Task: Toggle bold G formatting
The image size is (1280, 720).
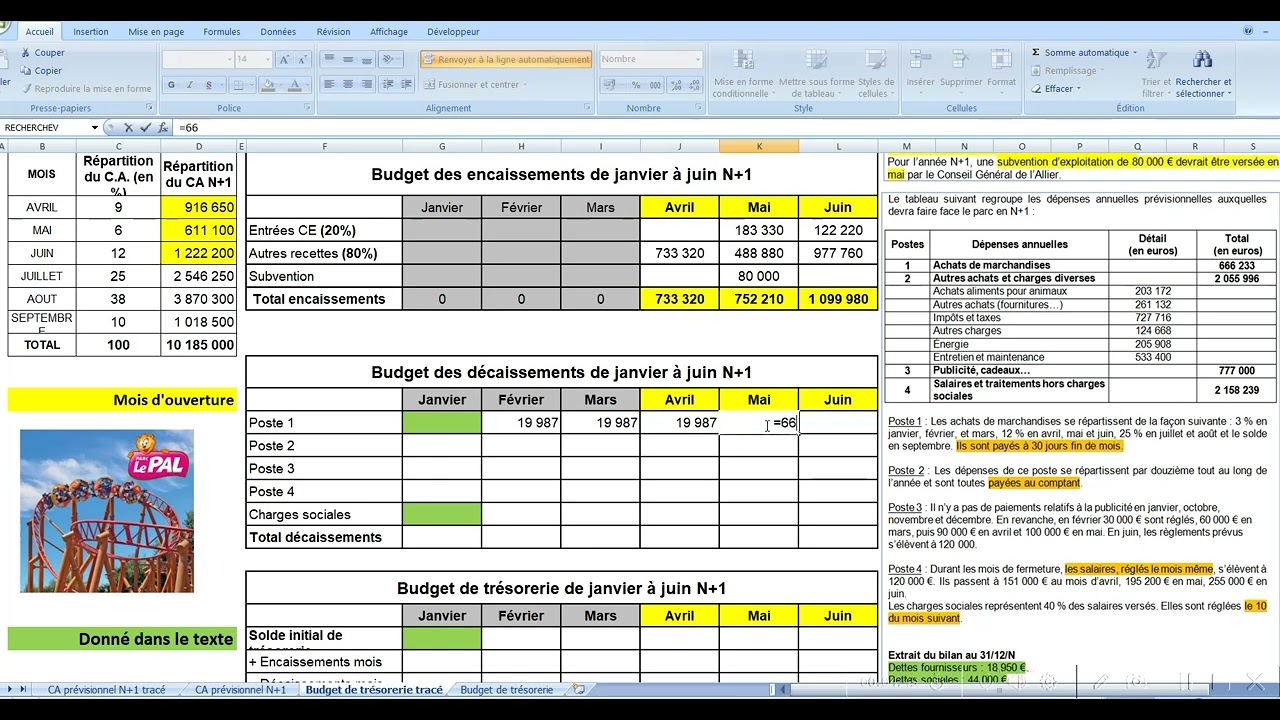Action: [171, 85]
